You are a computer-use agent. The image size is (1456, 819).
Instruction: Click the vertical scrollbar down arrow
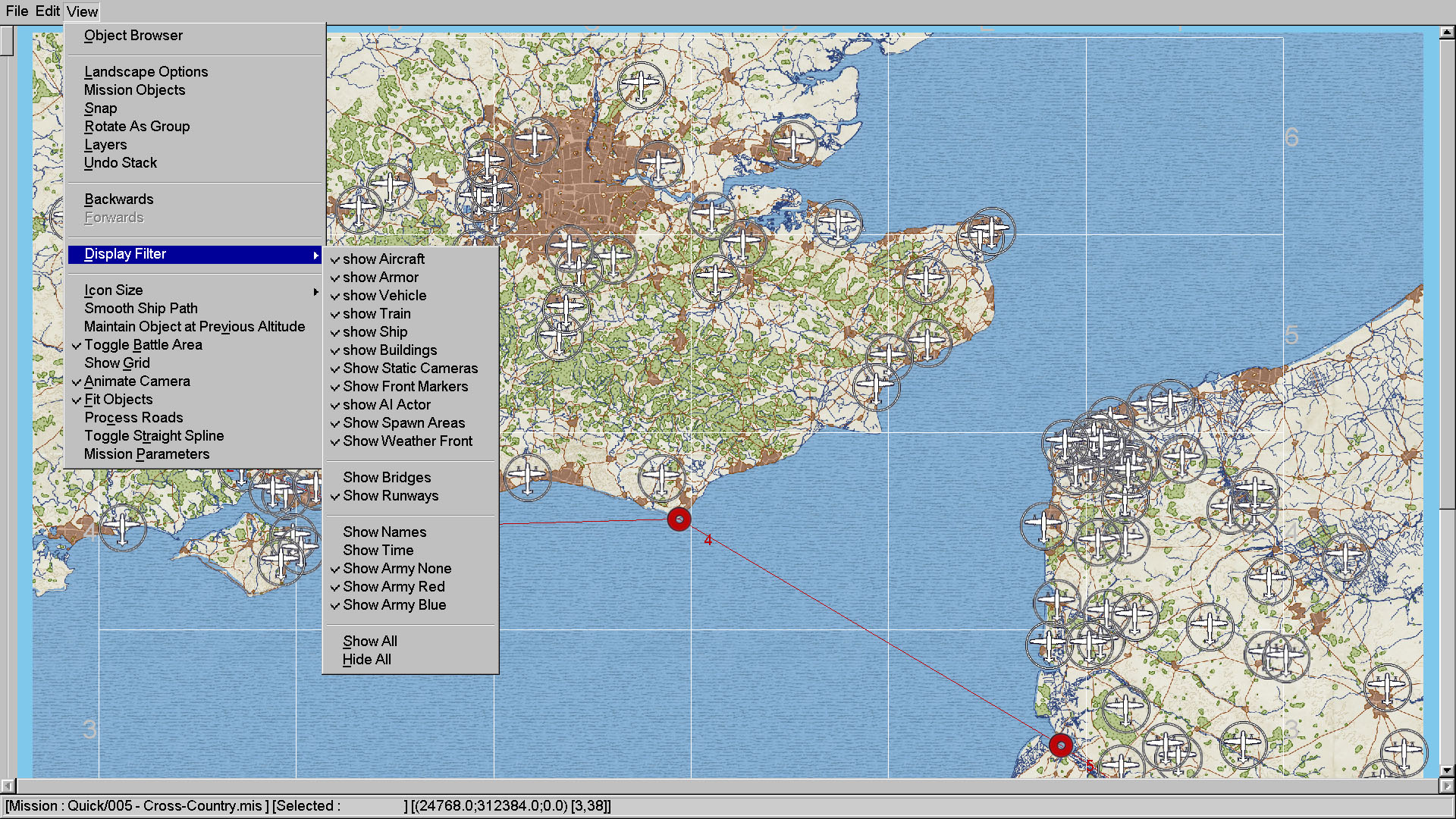tap(1447, 770)
